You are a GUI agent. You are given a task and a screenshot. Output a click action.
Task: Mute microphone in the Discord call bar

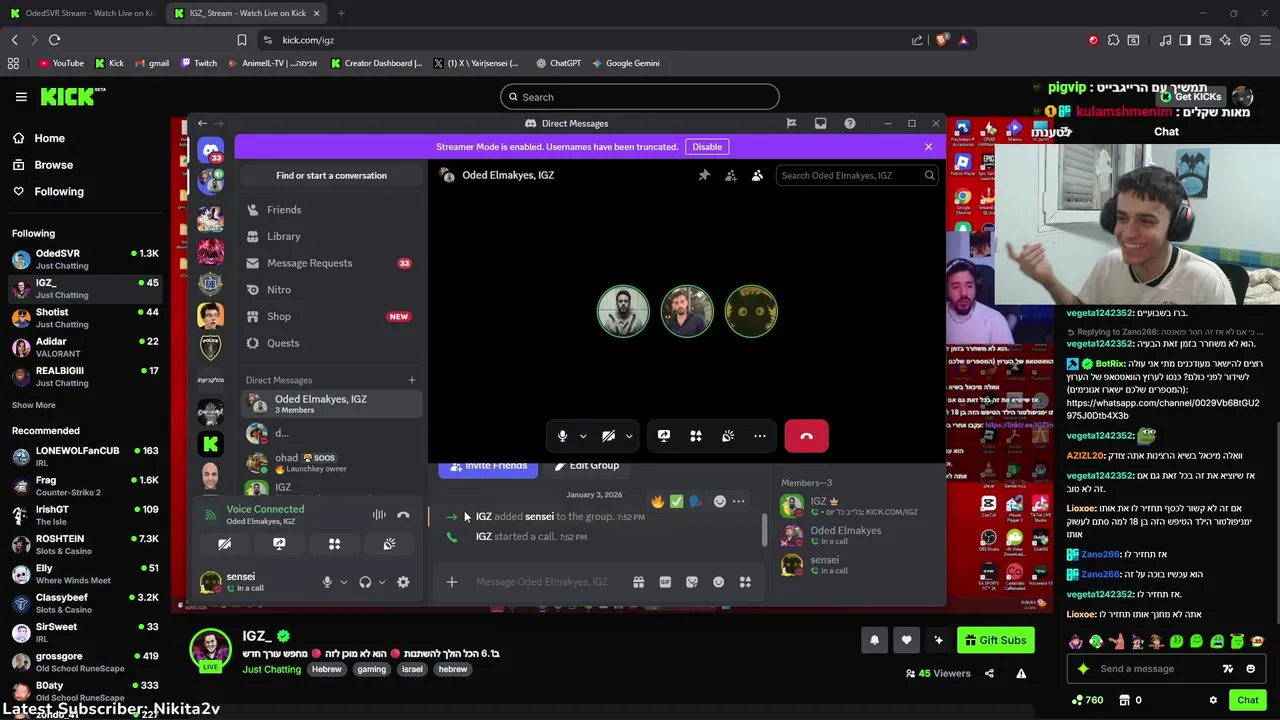click(562, 436)
